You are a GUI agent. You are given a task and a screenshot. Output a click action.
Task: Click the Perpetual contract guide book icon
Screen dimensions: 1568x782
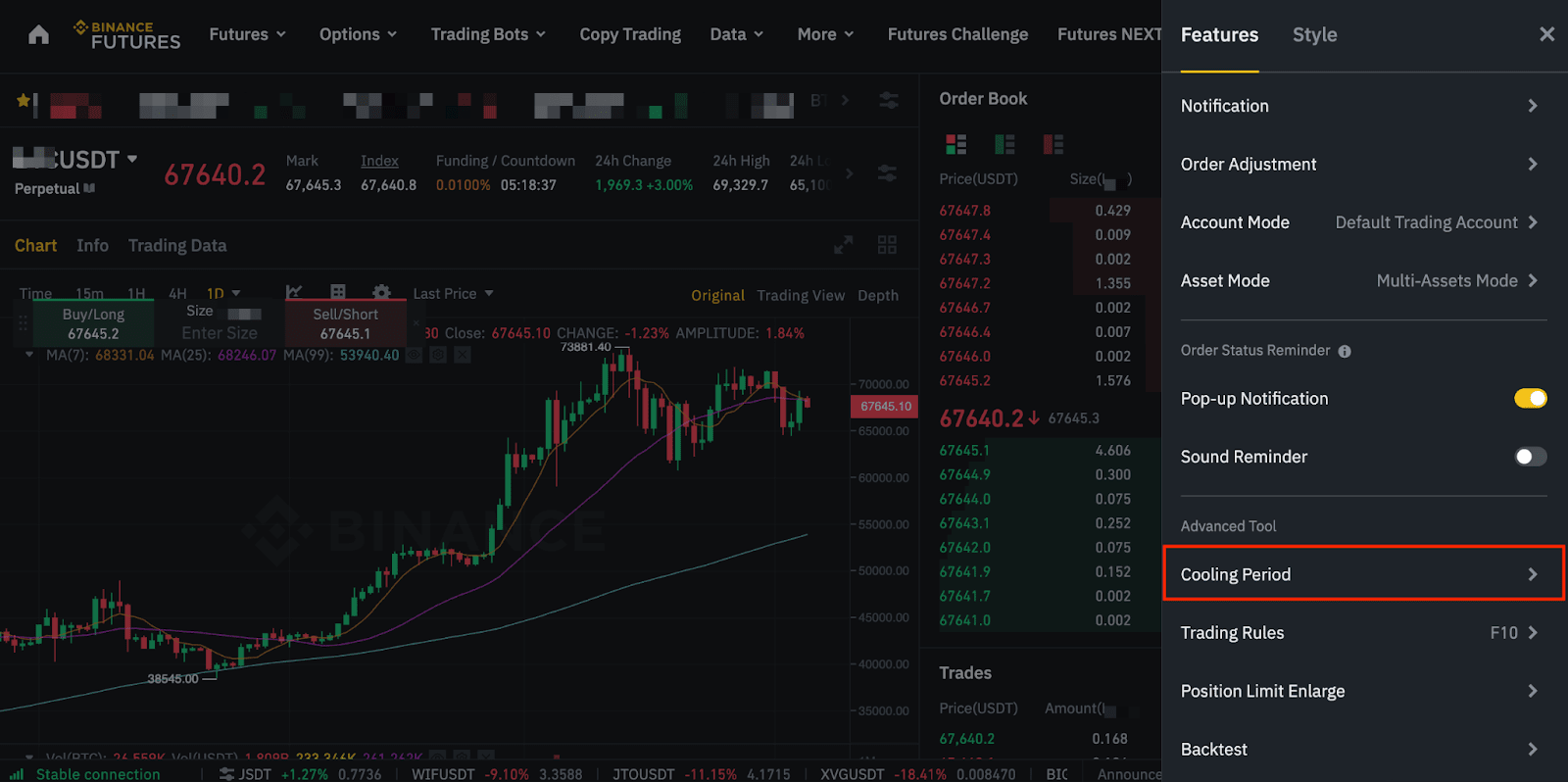(90, 188)
